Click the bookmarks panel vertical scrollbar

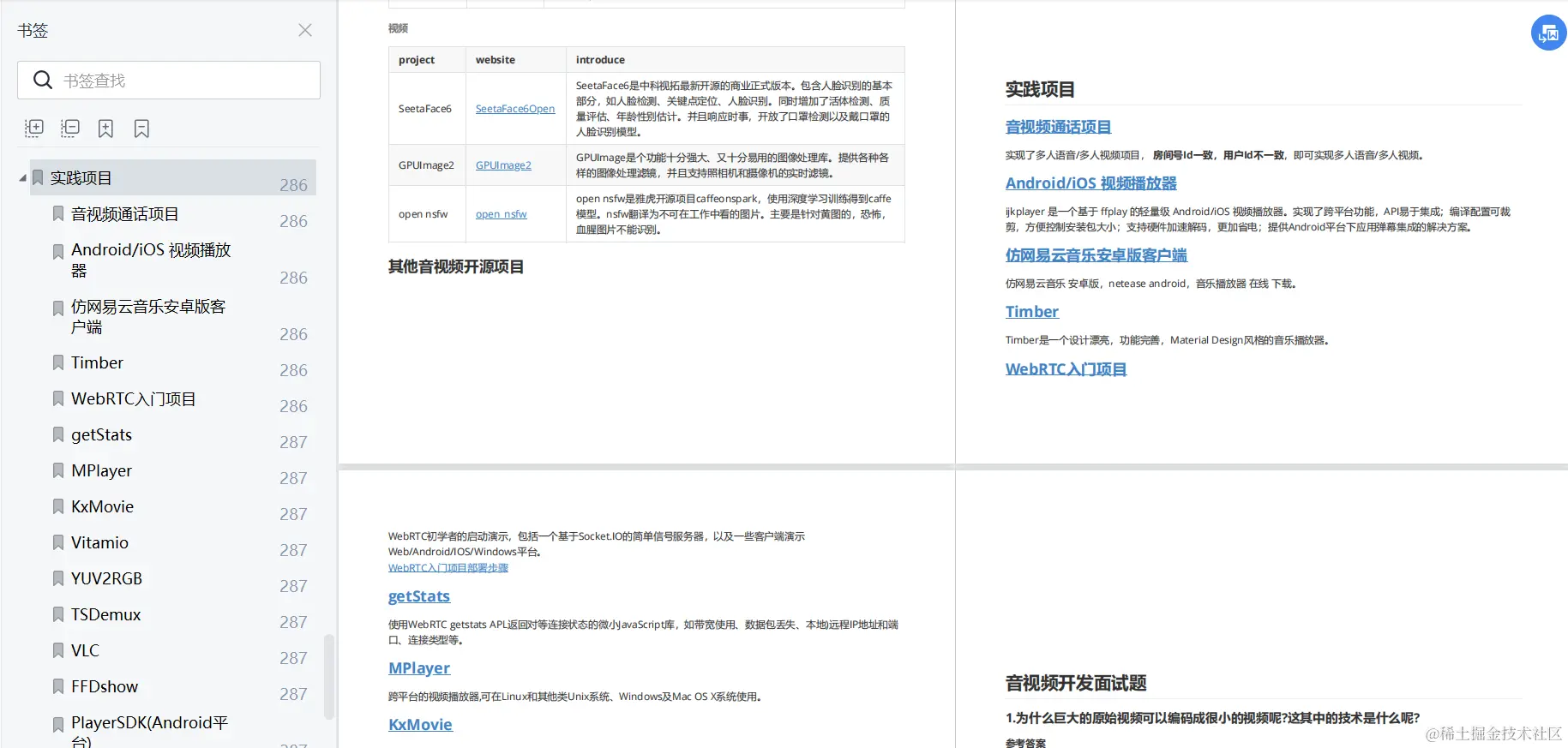click(329, 676)
